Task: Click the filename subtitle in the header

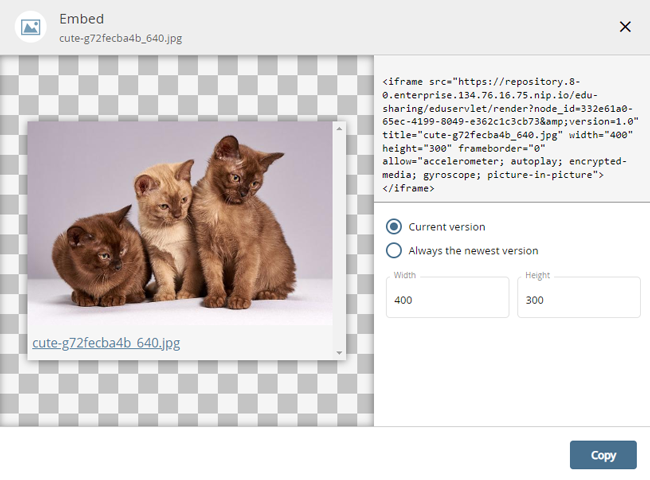Action: [121, 39]
